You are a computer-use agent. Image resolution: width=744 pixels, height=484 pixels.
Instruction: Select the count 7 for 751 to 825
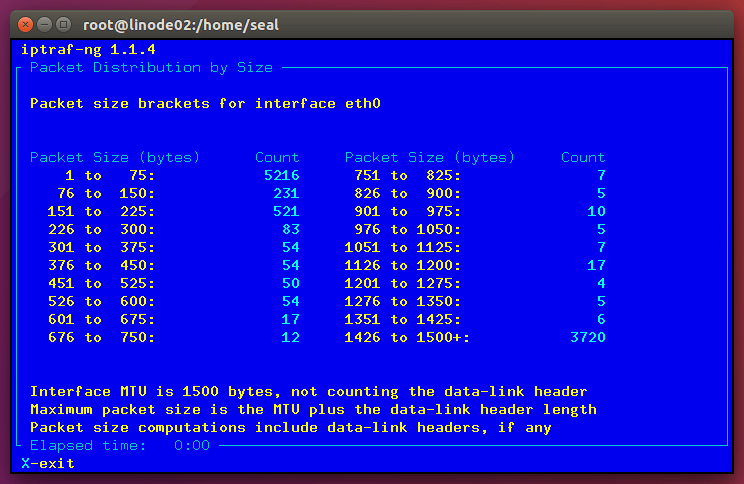point(601,176)
